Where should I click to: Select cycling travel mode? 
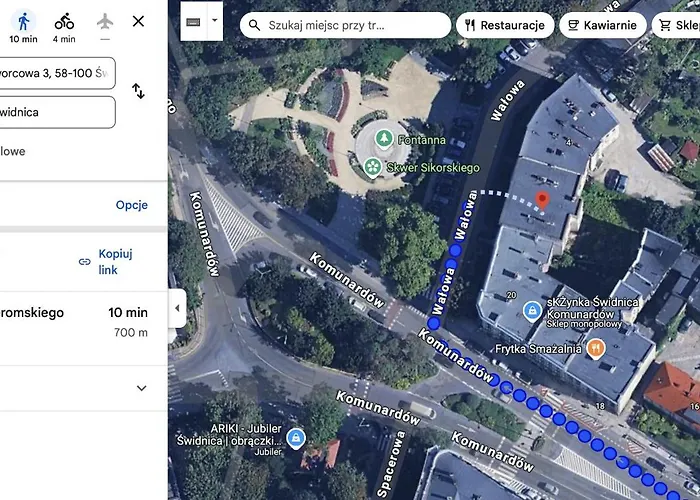point(64,25)
